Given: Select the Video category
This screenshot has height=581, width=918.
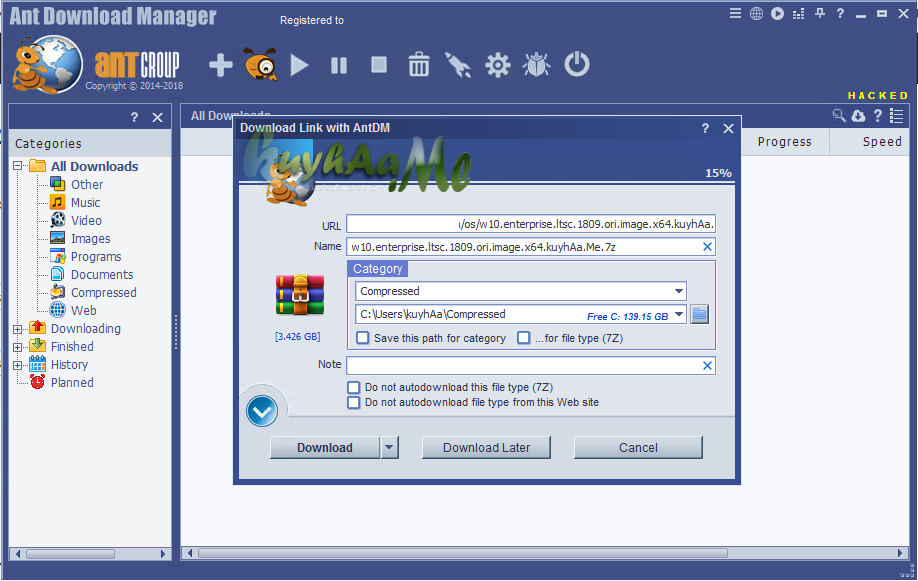Looking at the screenshot, I should point(86,221).
